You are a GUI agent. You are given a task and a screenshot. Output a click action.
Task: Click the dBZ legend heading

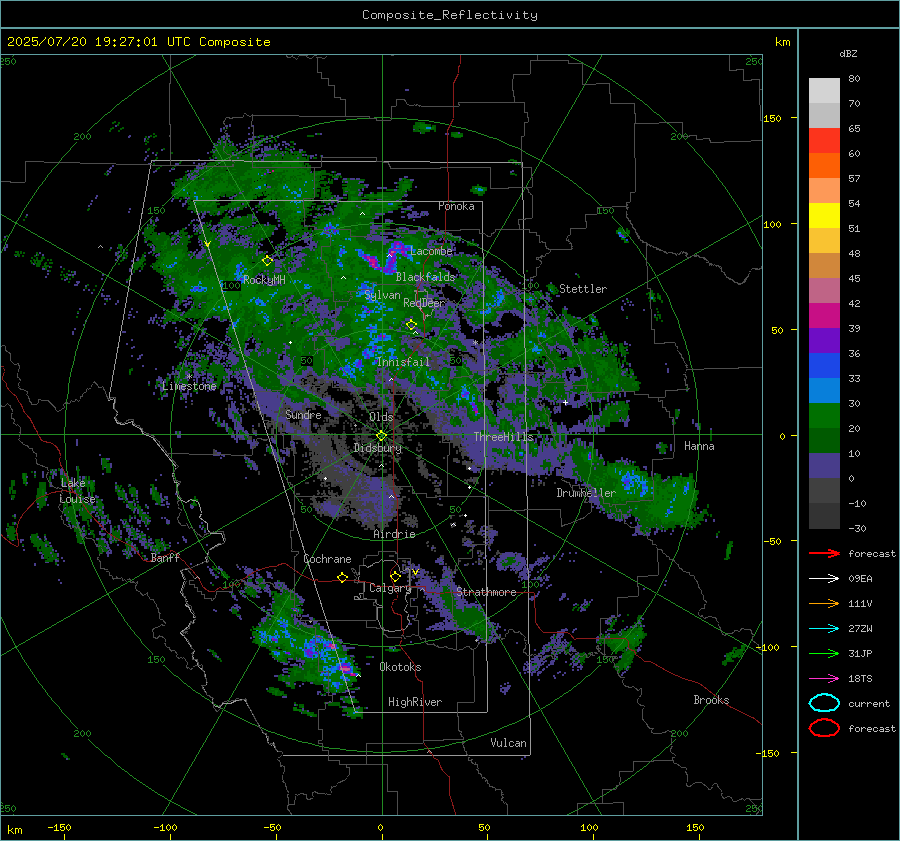tap(848, 53)
